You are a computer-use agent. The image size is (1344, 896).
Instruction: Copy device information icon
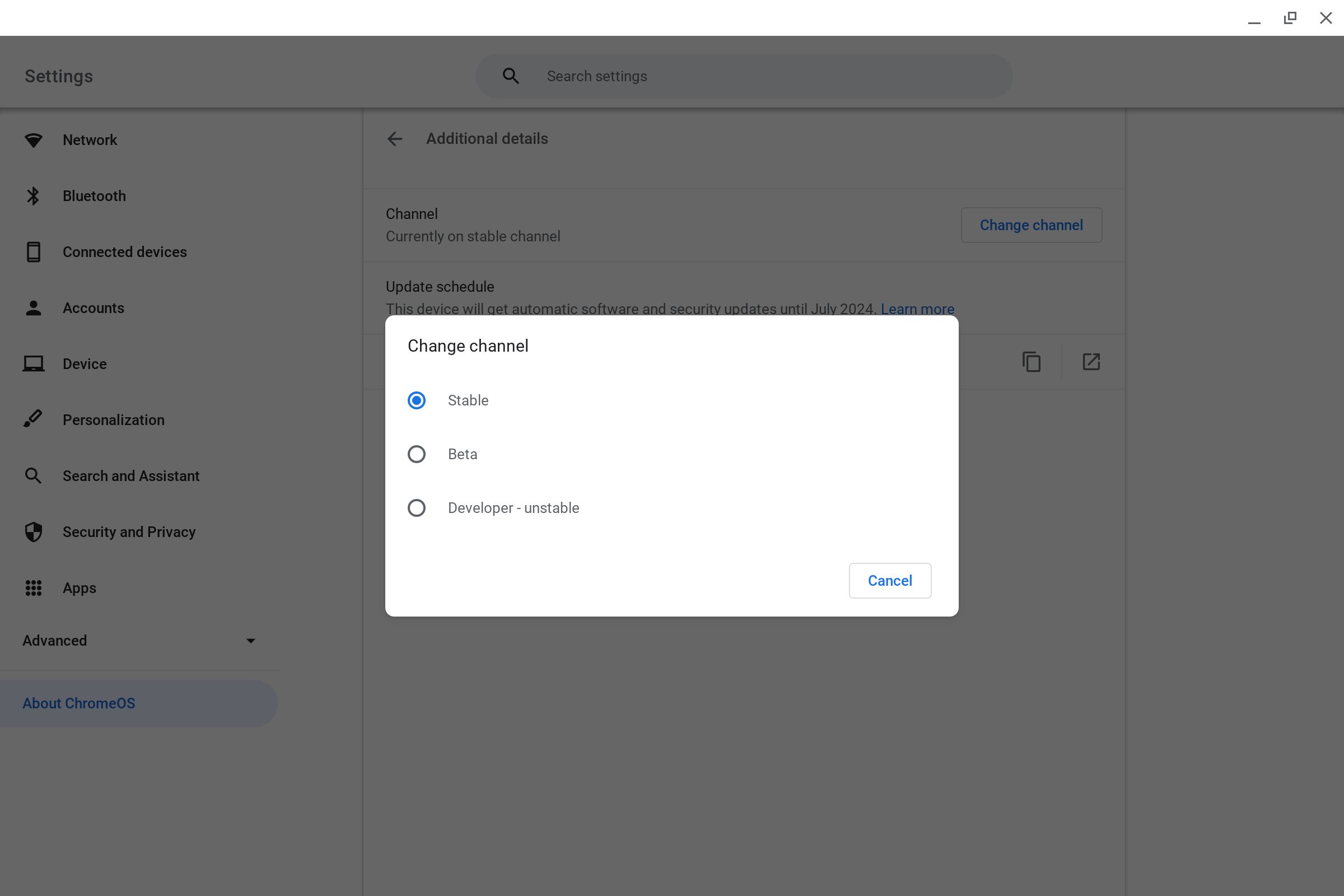point(1032,361)
